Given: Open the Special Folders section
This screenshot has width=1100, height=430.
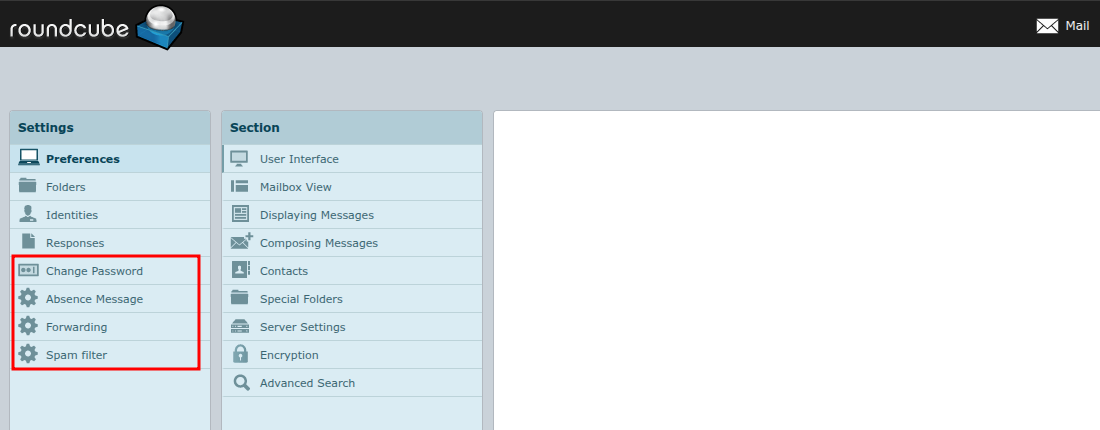Looking at the screenshot, I should click(301, 299).
